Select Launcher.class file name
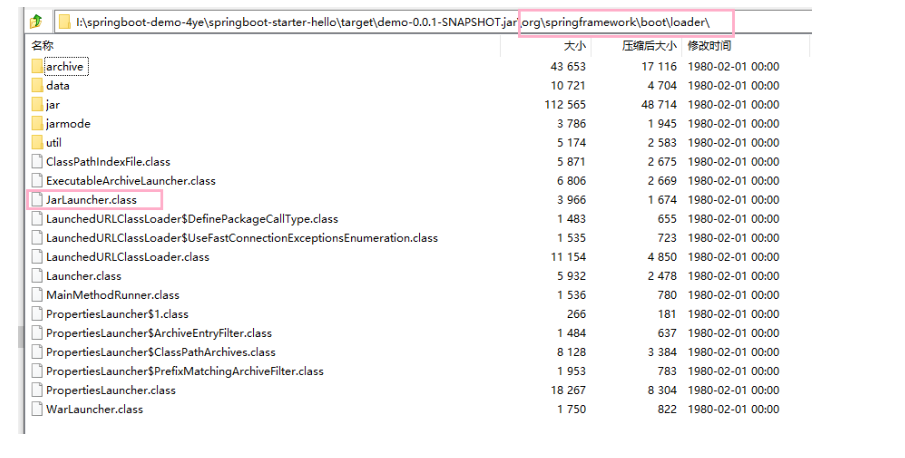This screenshot has height=458, width=905. (x=84, y=276)
